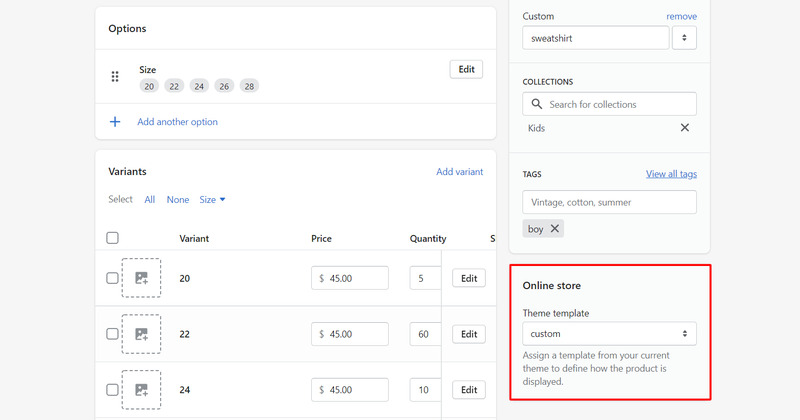Check the box for variant 24

point(112,390)
